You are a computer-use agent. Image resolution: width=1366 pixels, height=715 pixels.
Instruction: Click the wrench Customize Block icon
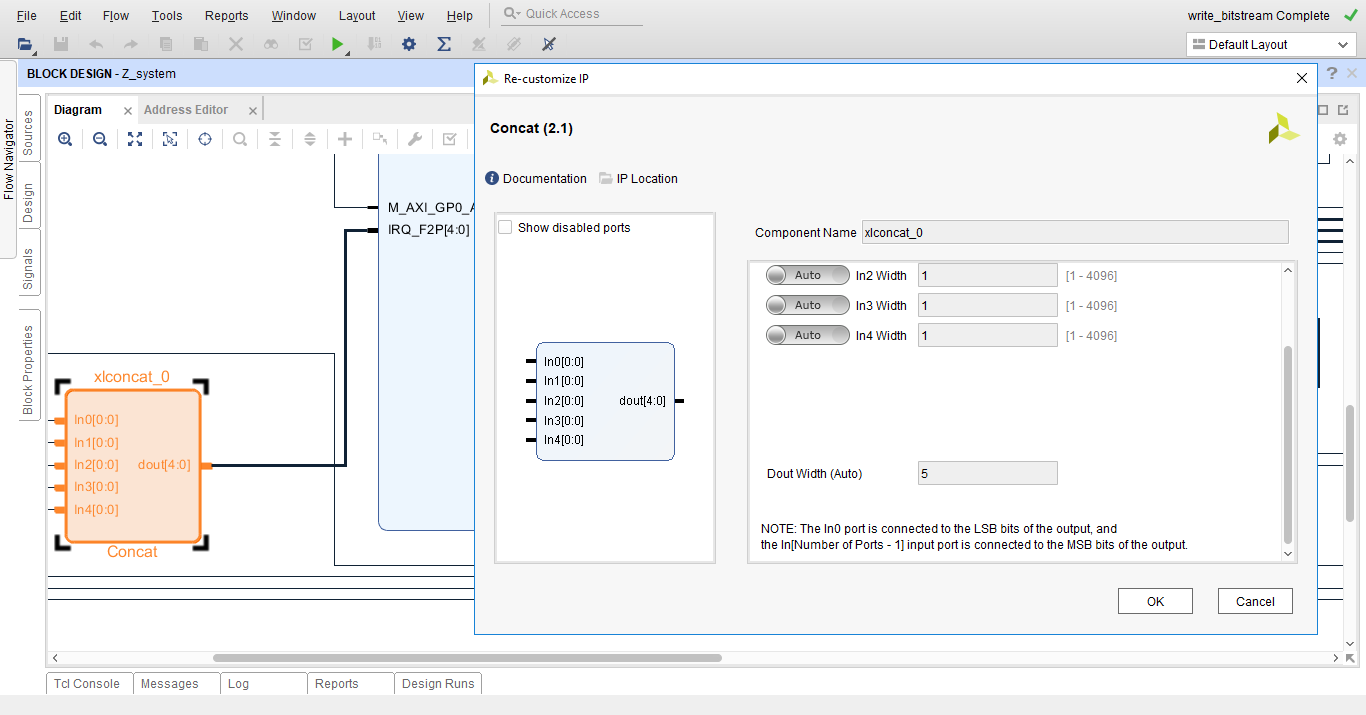pos(415,139)
